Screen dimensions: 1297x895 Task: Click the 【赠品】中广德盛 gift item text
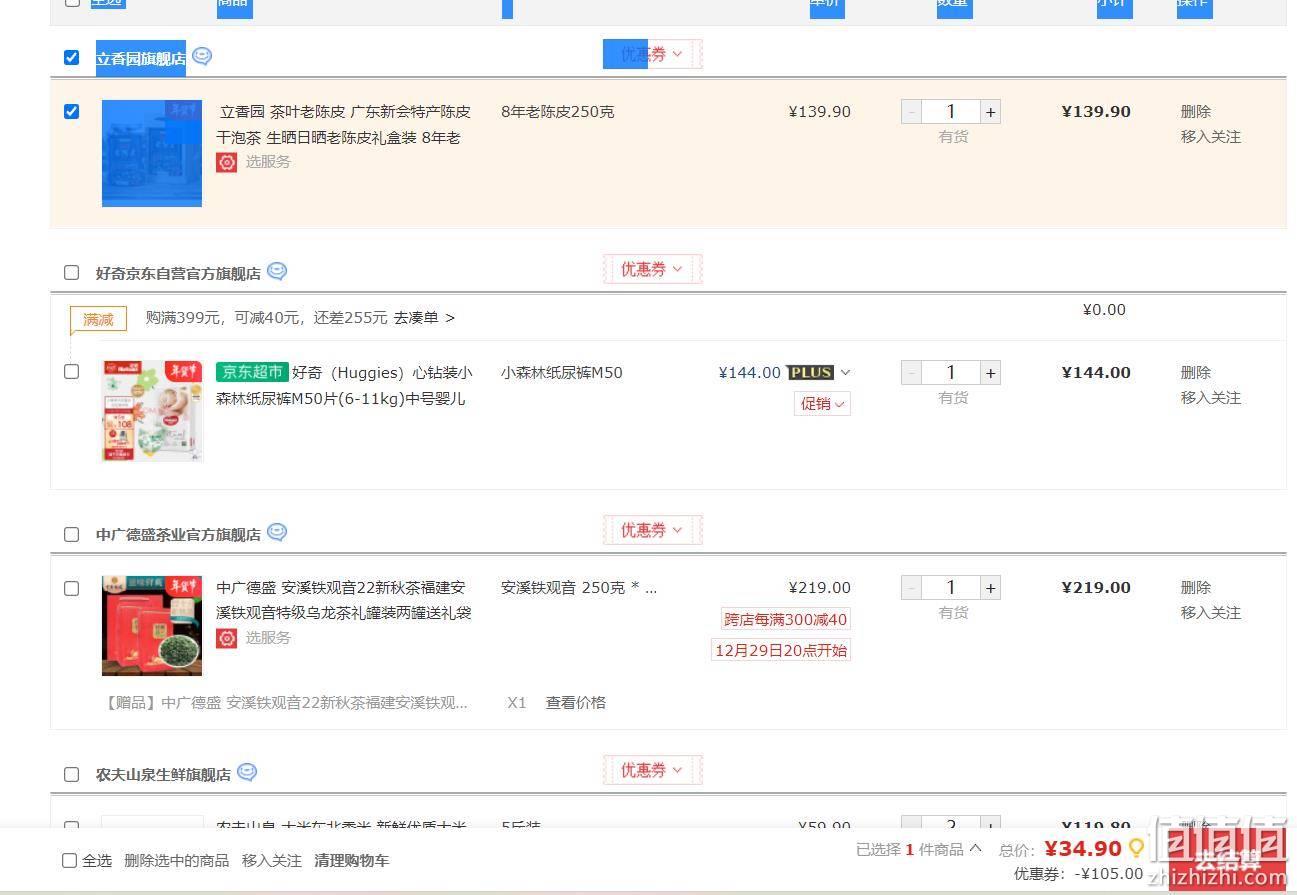point(285,702)
